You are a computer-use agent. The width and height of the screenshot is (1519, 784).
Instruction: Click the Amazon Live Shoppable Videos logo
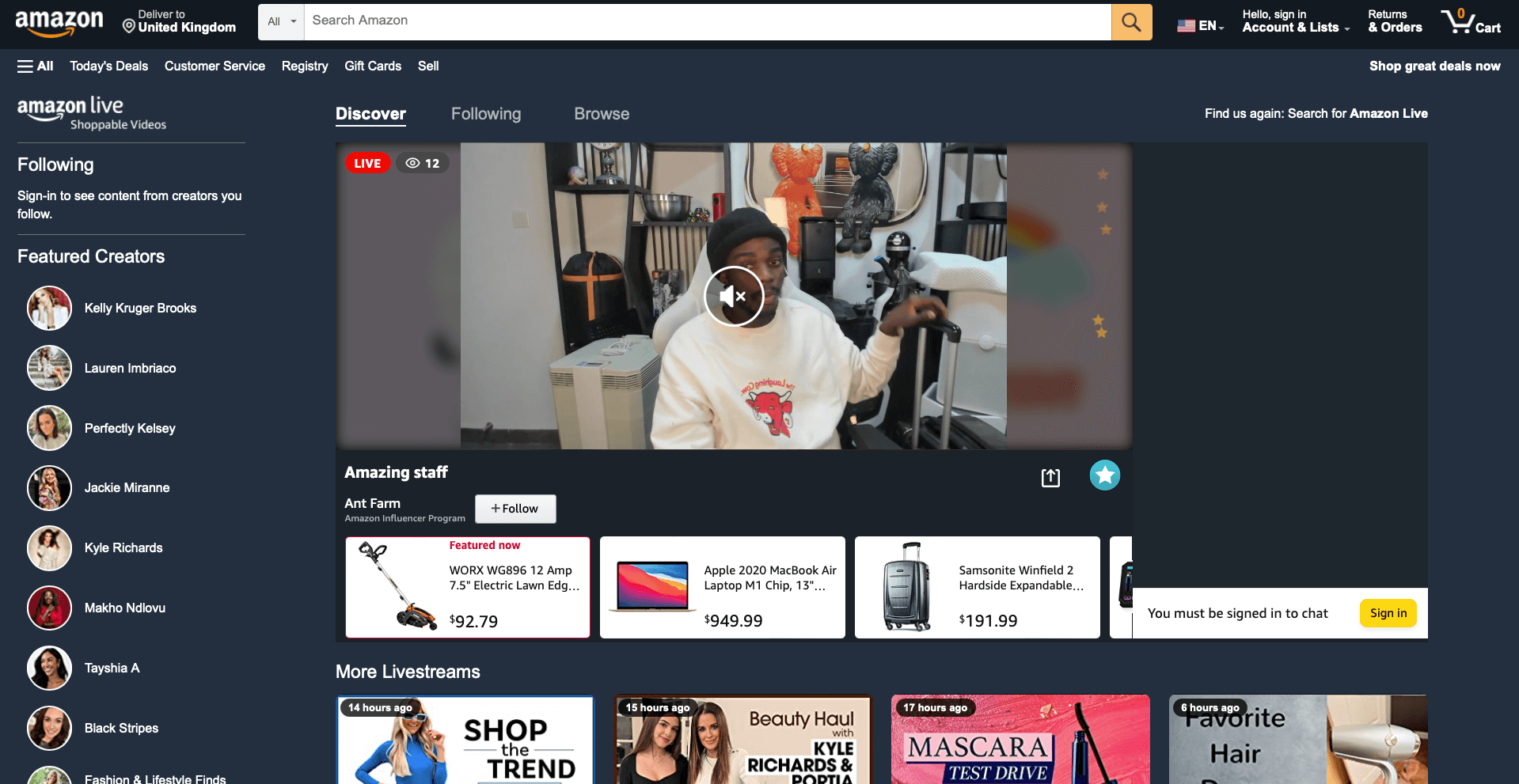point(92,113)
